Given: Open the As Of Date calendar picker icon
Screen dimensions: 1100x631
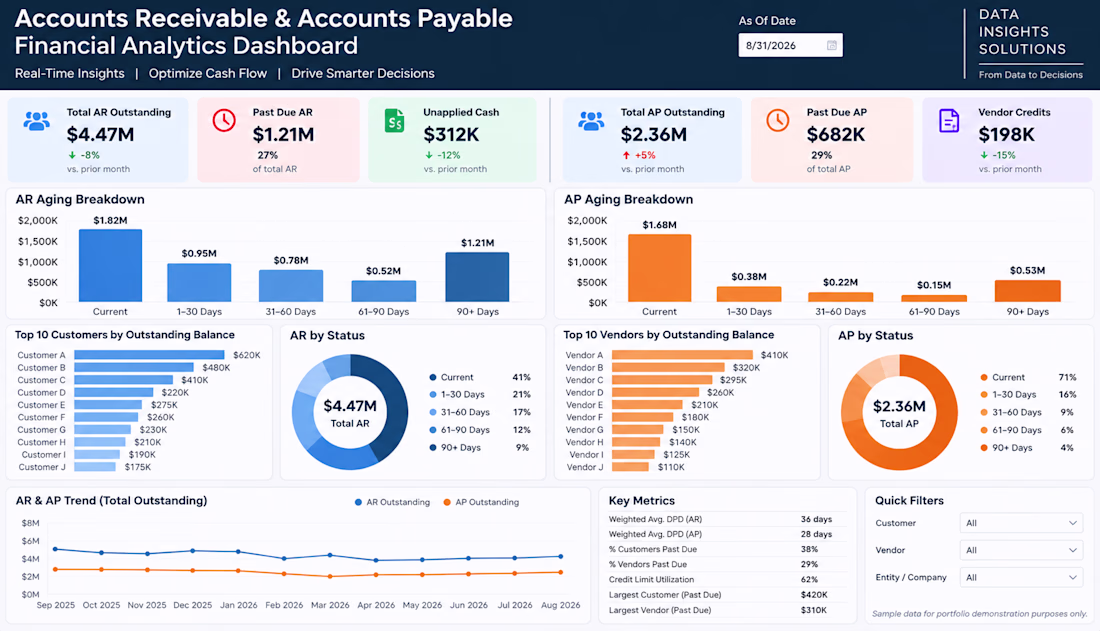Looking at the screenshot, I should click(x=831, y=46).
